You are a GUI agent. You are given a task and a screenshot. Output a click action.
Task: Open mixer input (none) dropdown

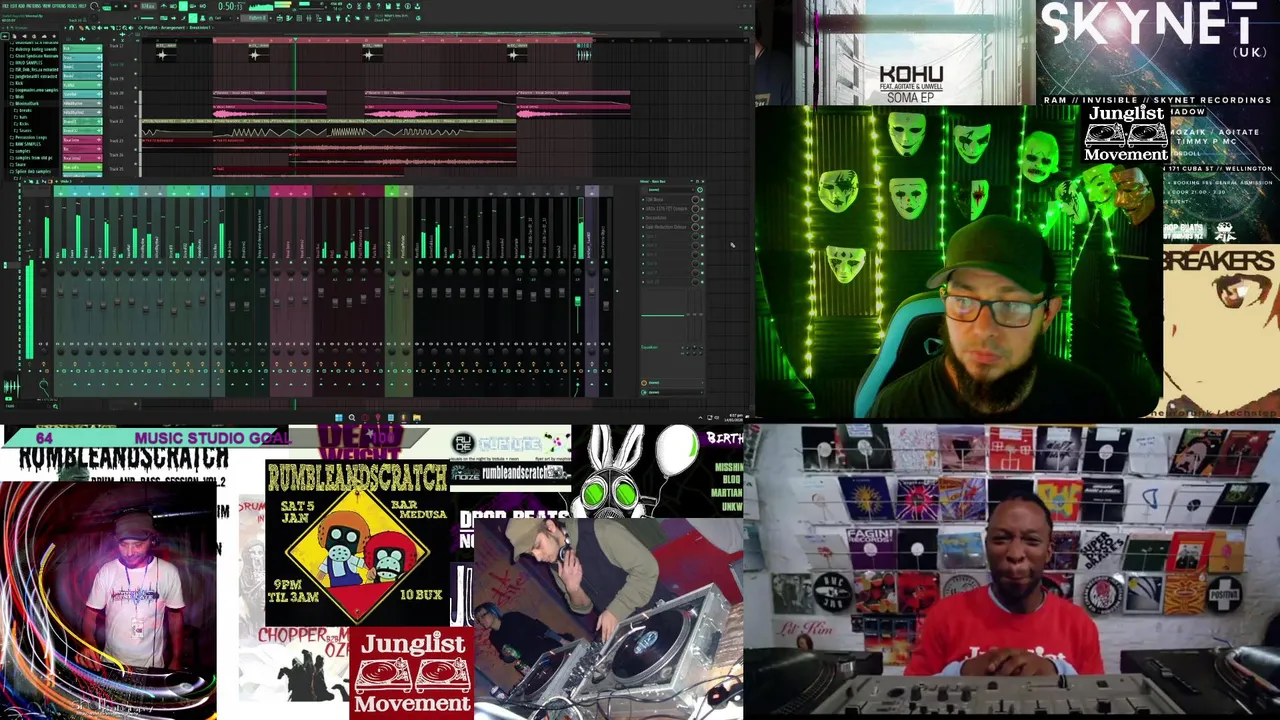tap(671, 190)
